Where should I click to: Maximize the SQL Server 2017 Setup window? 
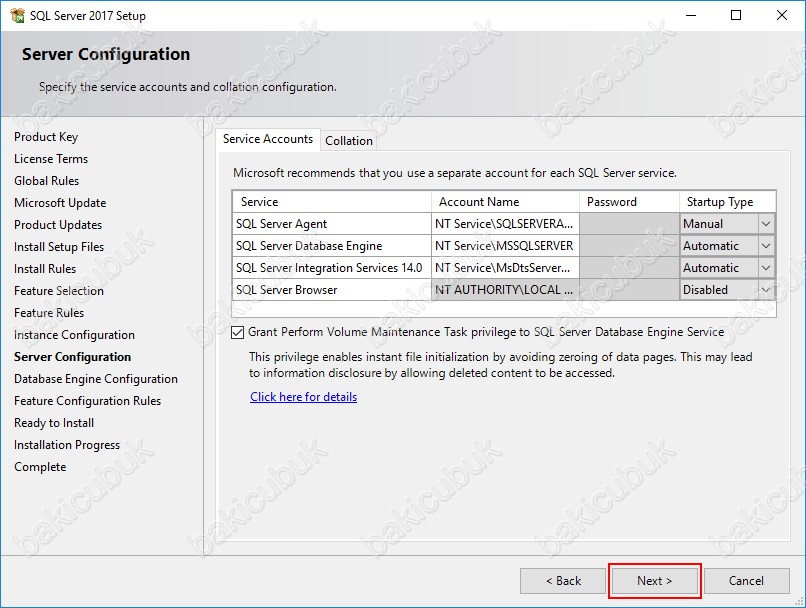[736, 15]
